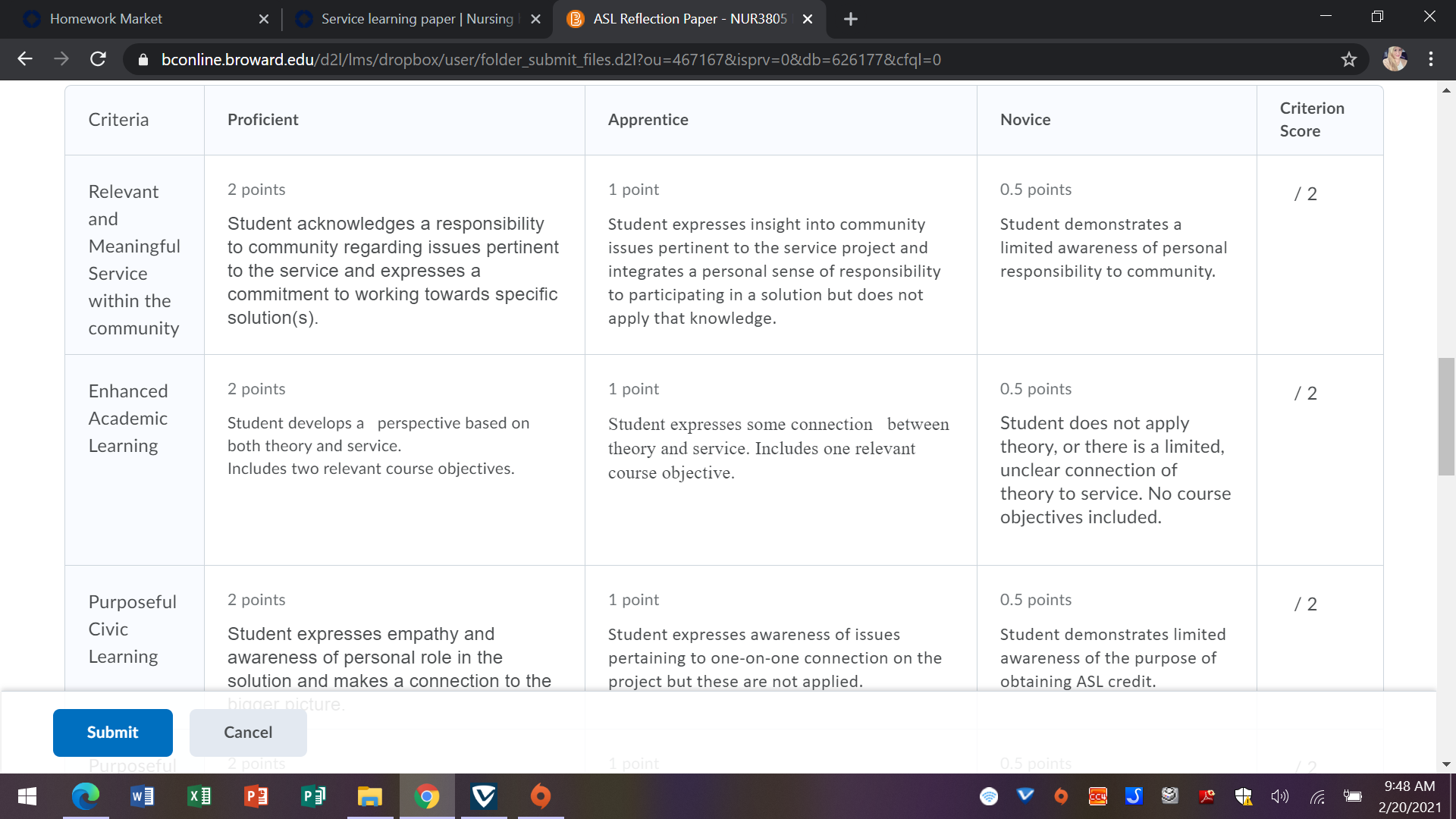The width and height of the screenshot is (1456, 819).
Task: Select Novice level for Enhanced Academic Learning
Action: [1116, 460]
